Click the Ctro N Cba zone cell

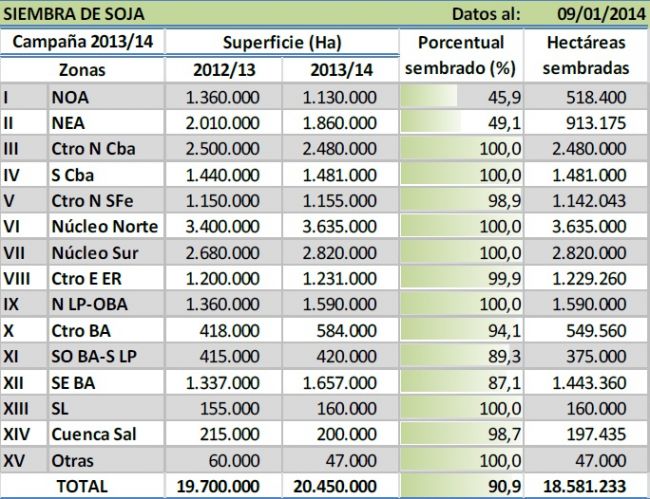pyautogui.click(x=105, y=148)
